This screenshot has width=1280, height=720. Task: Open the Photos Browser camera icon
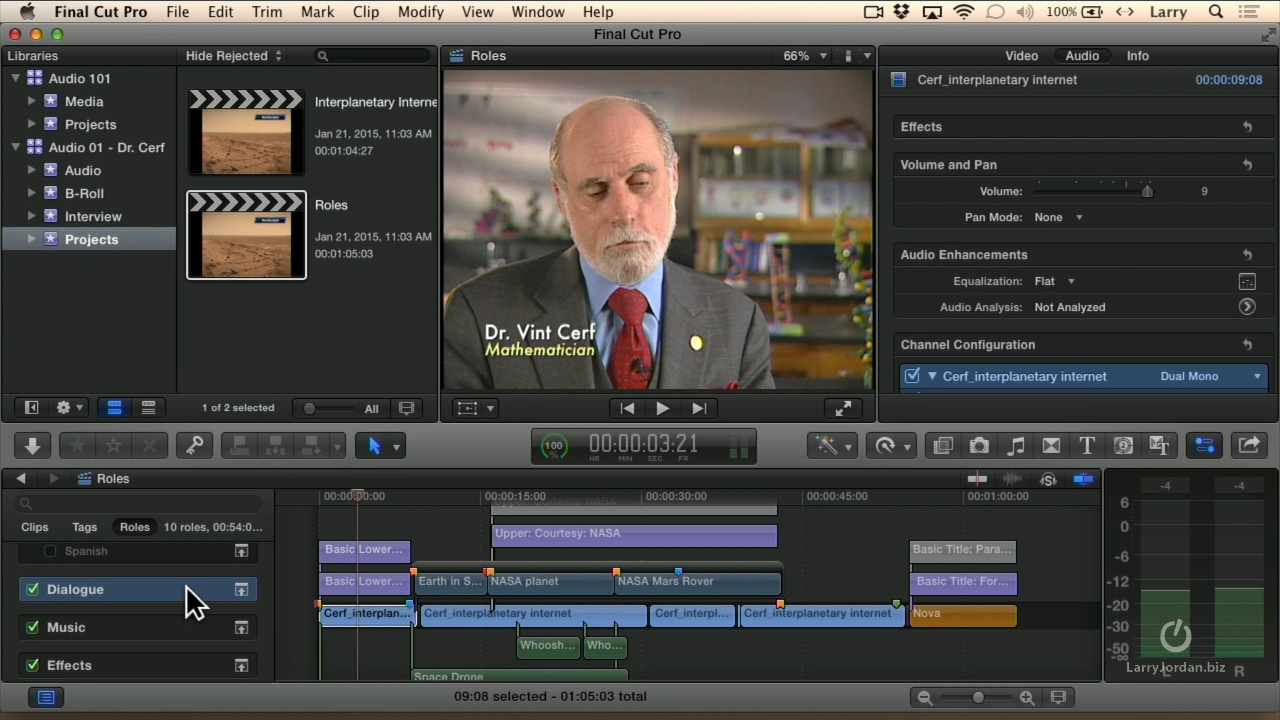(979, 446)
